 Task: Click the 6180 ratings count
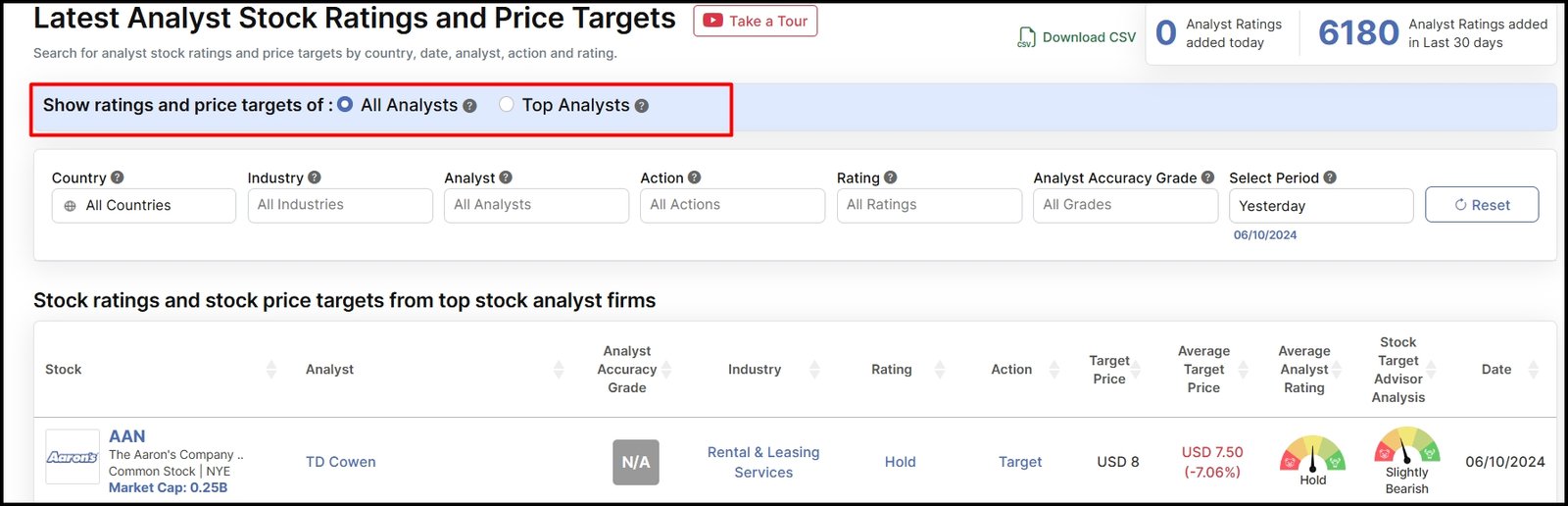click(x=1358, y=33)
